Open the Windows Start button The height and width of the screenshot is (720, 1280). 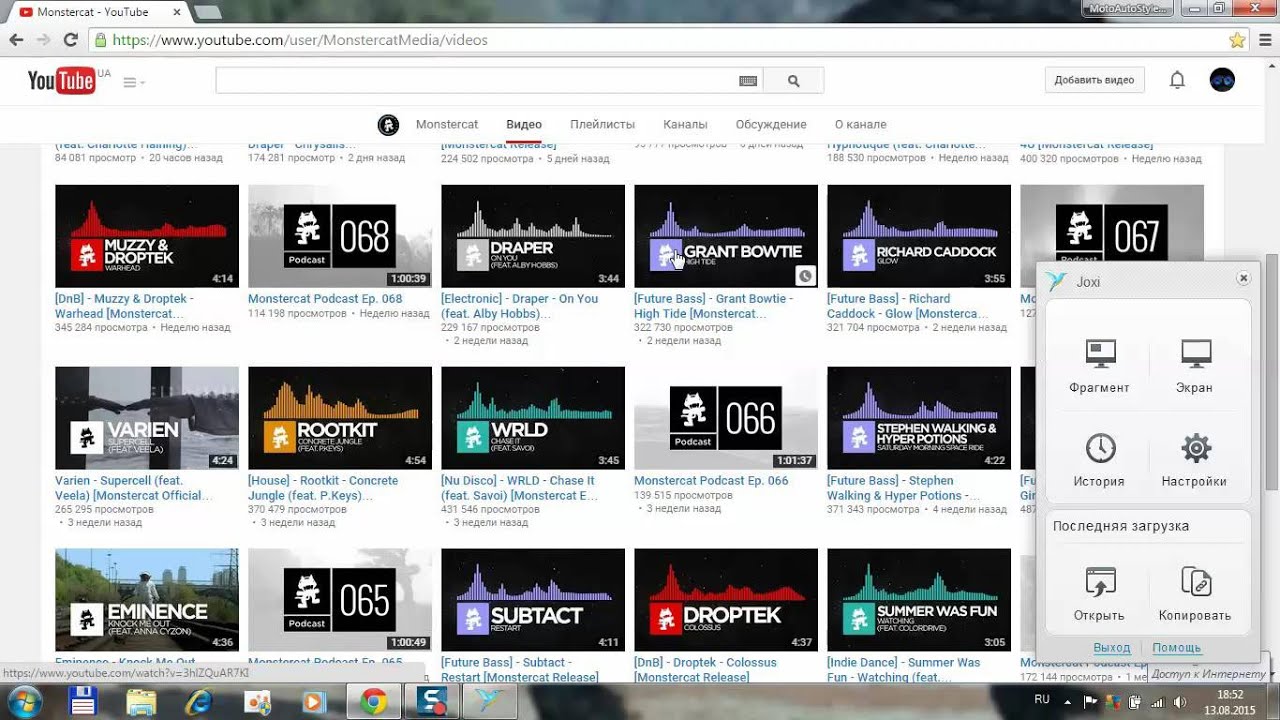pyautogui.click(x=23, y=702)
